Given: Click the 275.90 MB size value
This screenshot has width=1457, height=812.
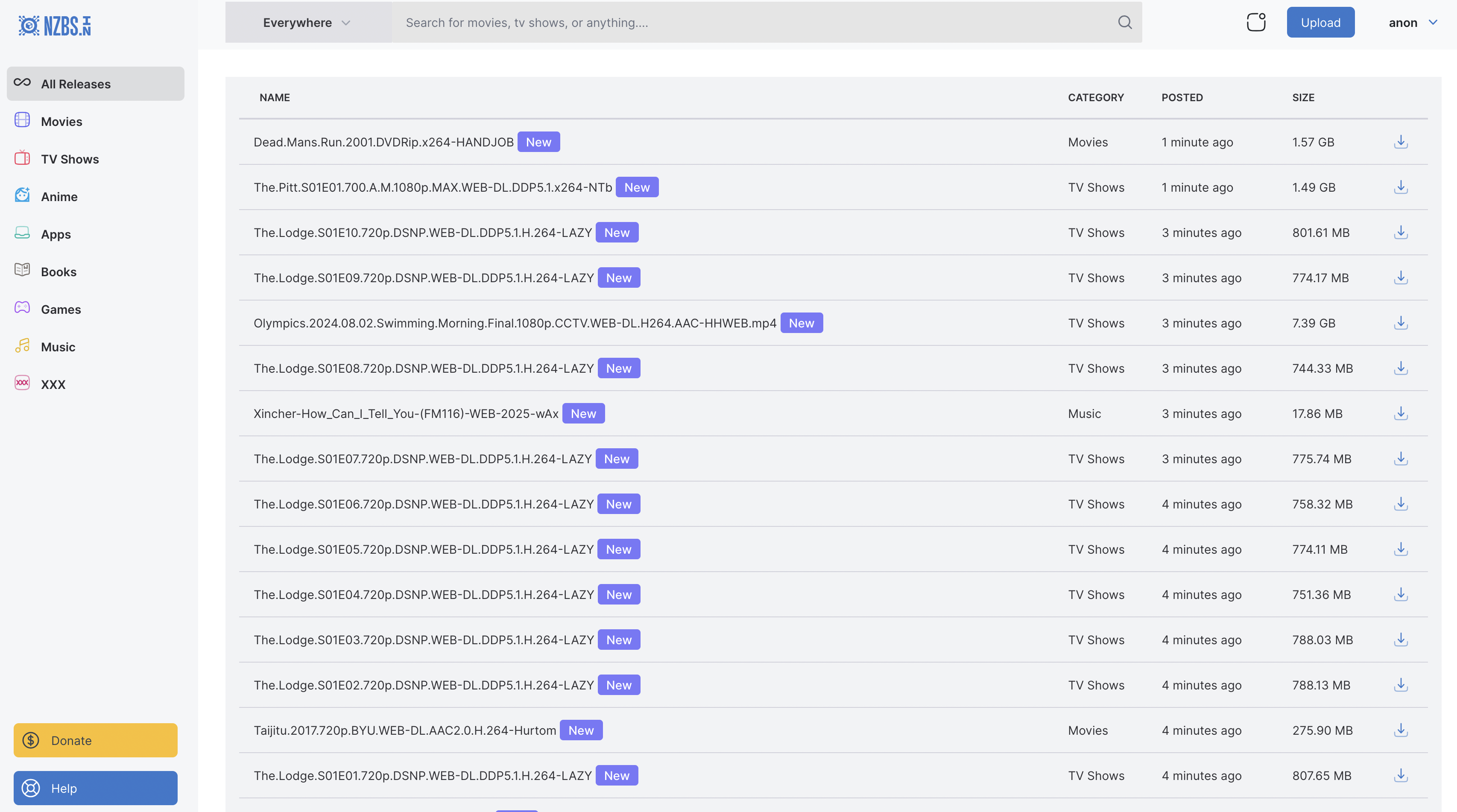Looking at the screenshot, I should 1322,730.
